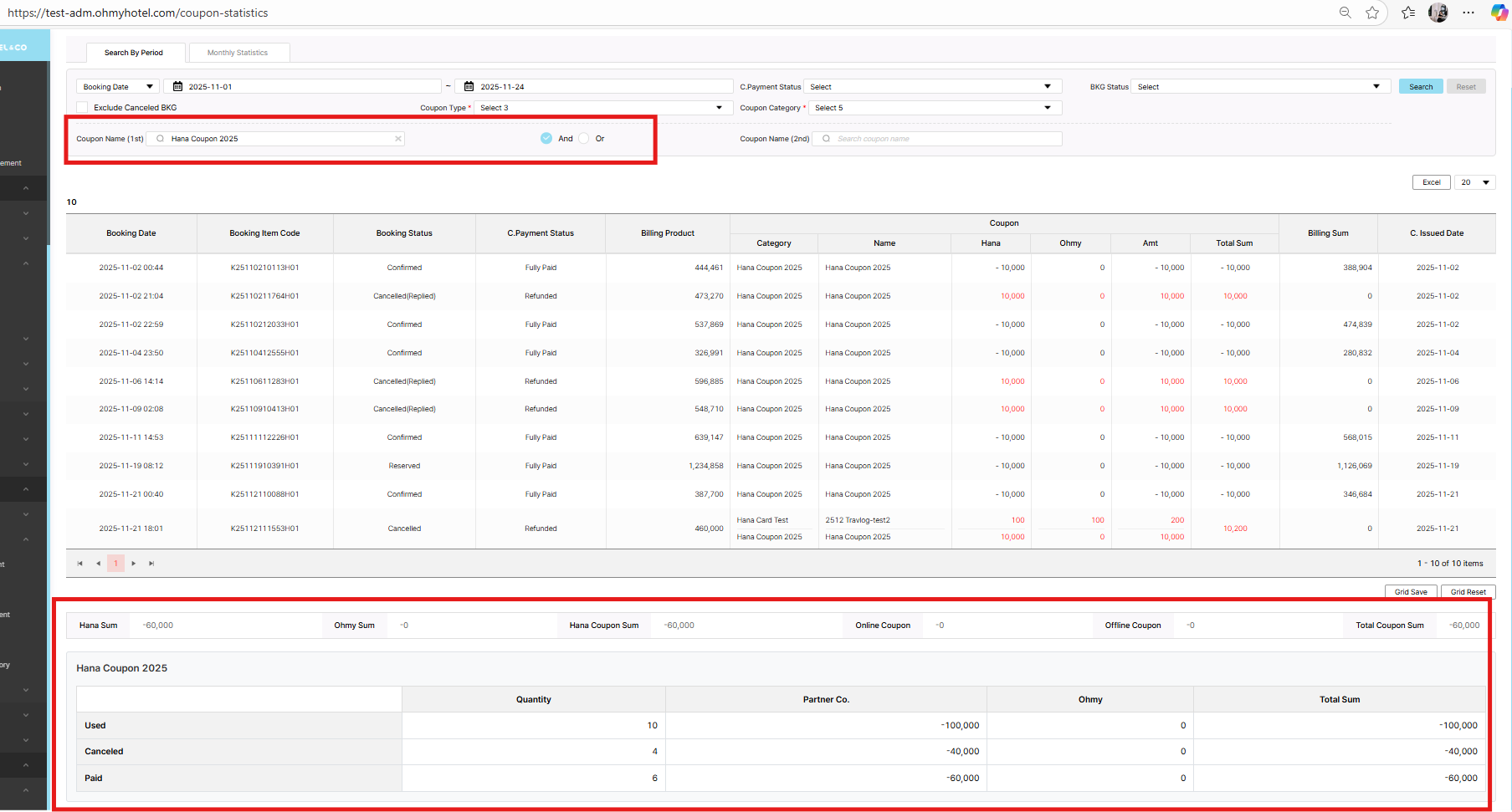Export results with the Excel button
This screenshot has height=812, width=1512.
(x=1431, y=182)
